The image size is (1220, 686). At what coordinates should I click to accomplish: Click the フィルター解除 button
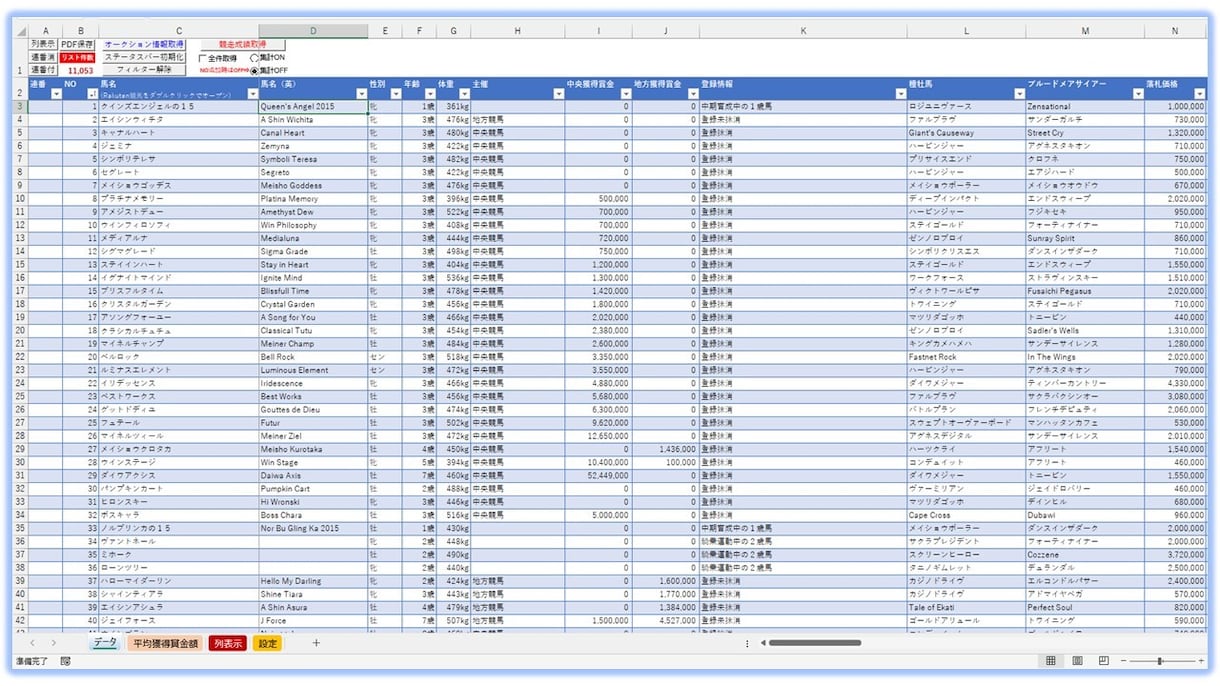pos(144,71)
